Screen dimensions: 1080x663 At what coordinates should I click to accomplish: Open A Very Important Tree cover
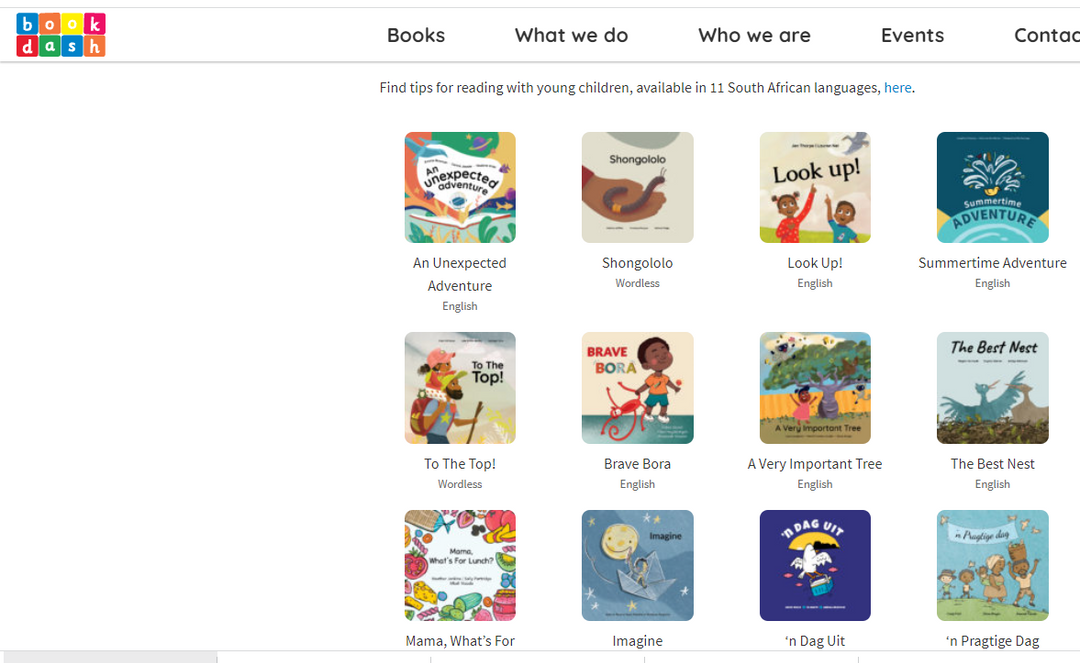815,388
